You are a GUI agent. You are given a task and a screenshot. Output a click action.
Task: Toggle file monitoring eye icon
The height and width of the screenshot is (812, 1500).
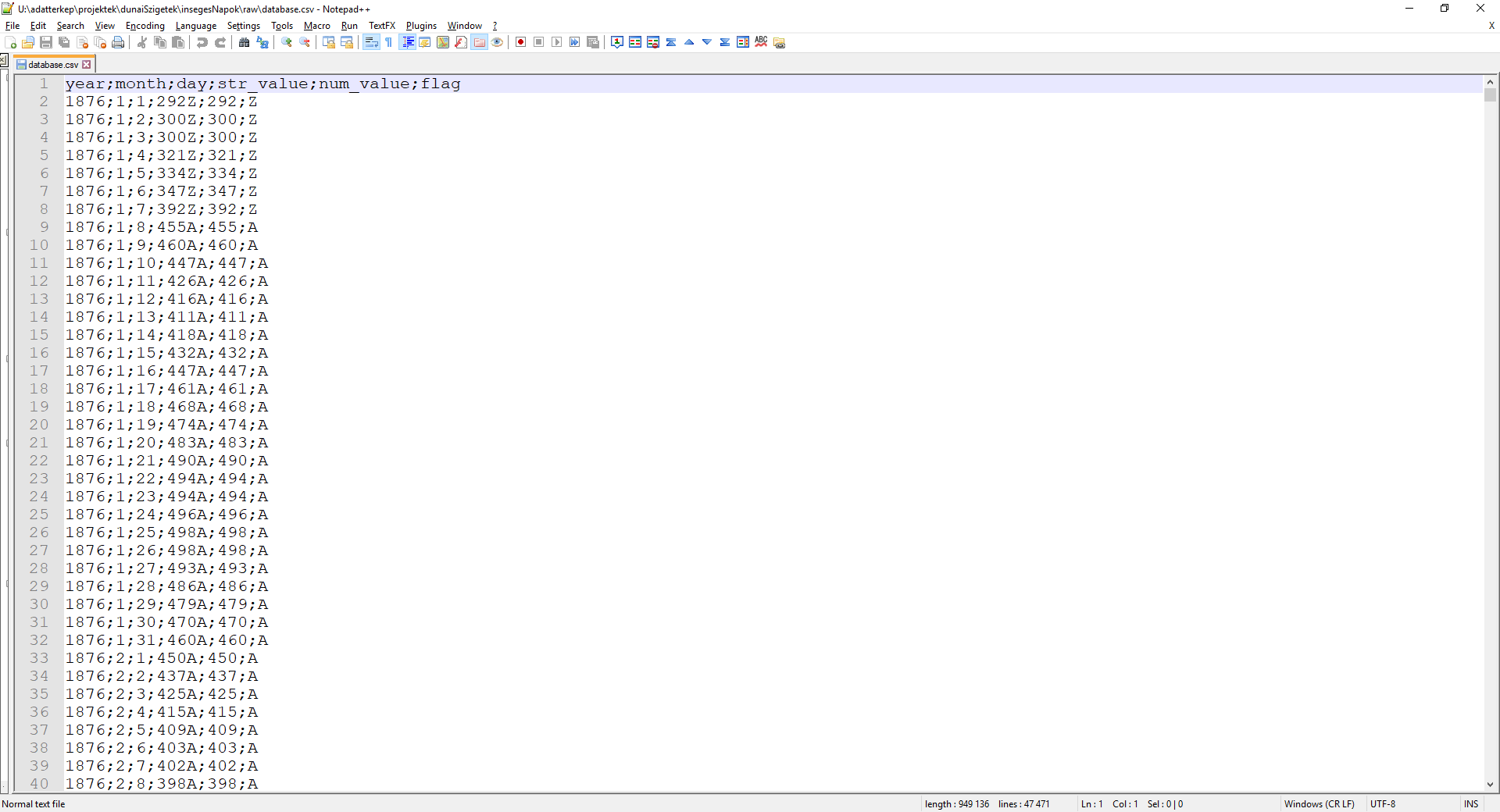(x=497, y=42)
